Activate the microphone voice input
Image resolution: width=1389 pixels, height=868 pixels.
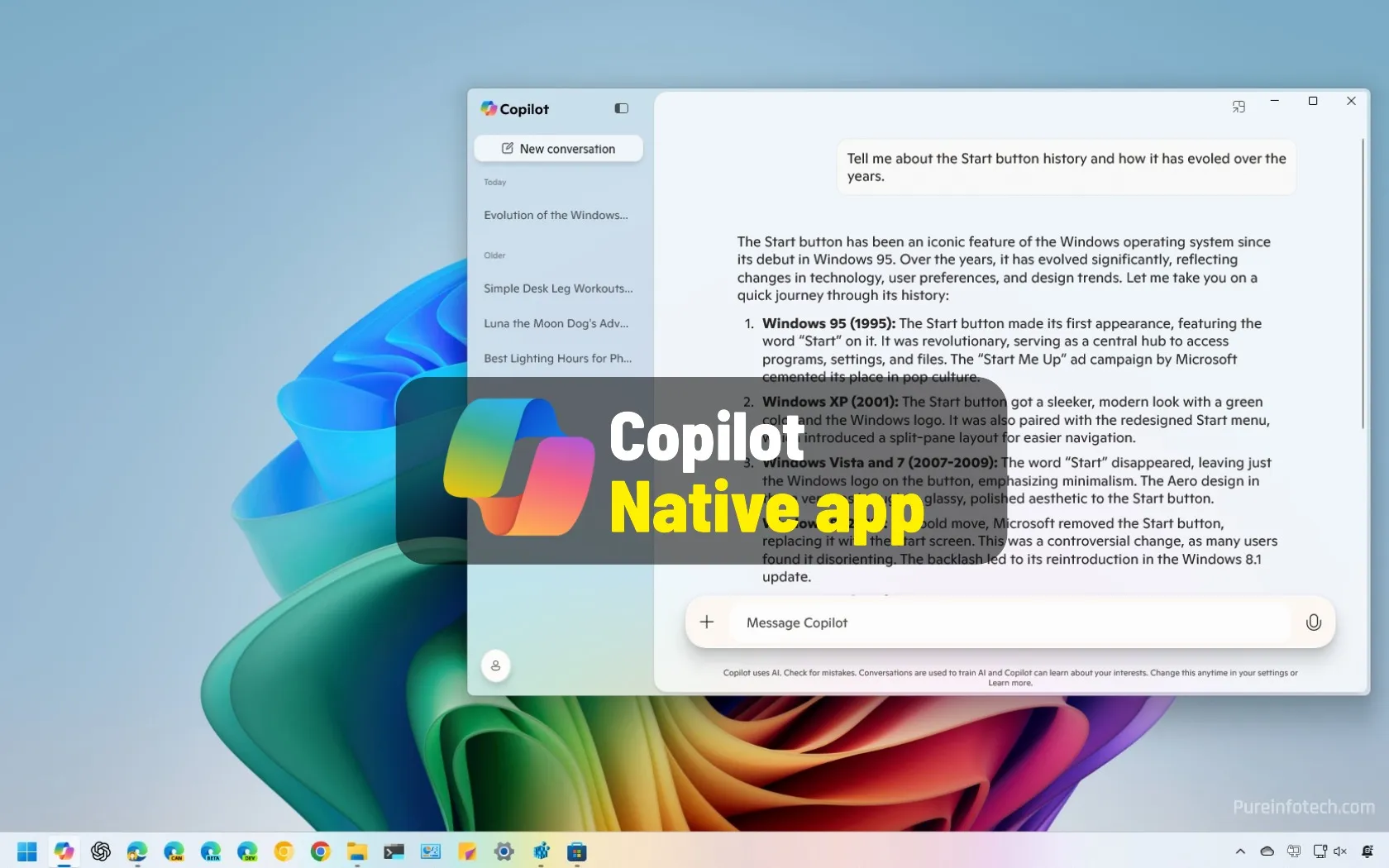point(1313,622)
